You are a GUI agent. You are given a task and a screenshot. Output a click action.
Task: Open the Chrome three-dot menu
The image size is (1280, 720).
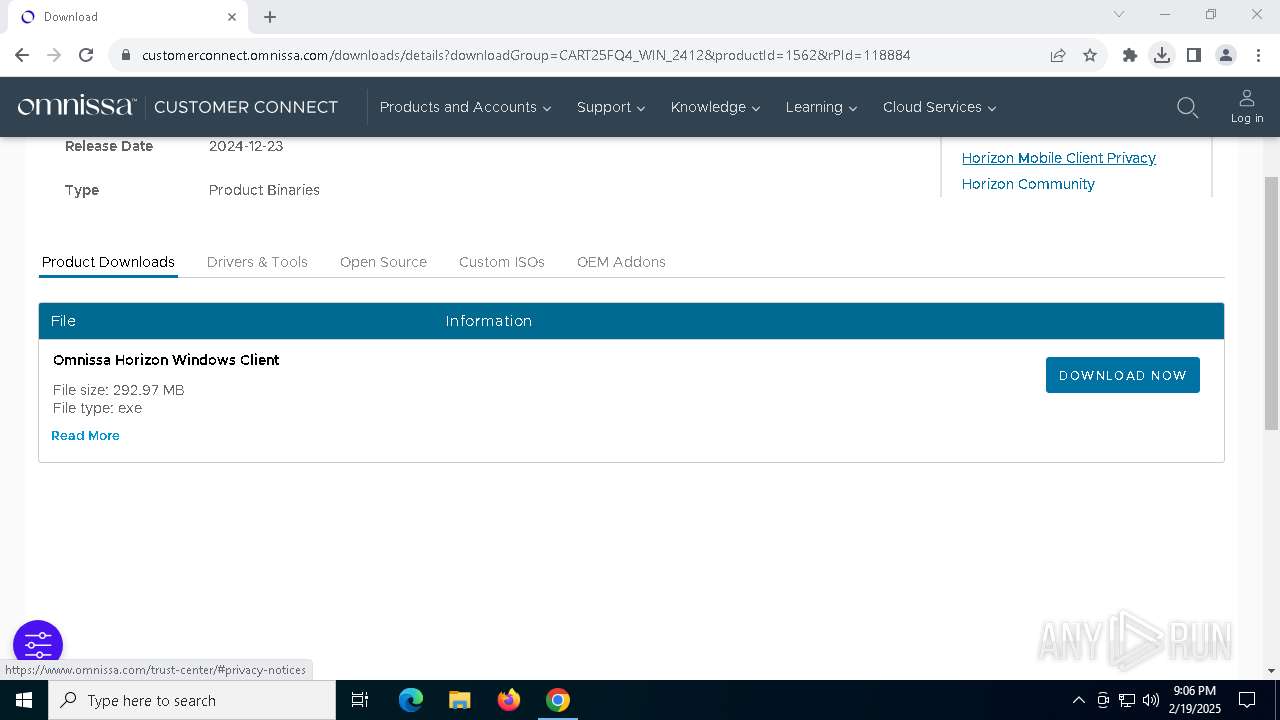tap(1258, 55)
